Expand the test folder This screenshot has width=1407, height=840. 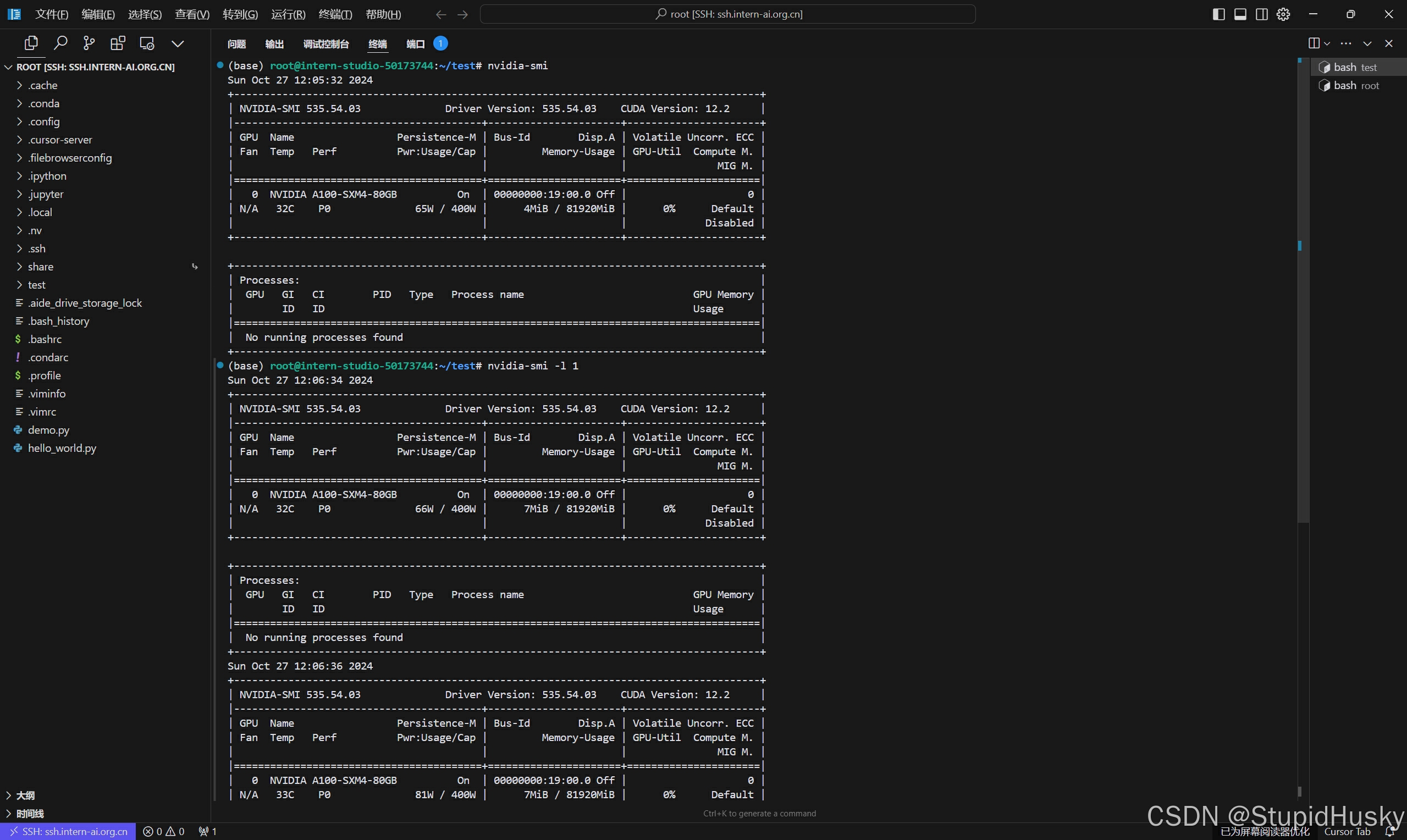point(37,285)
